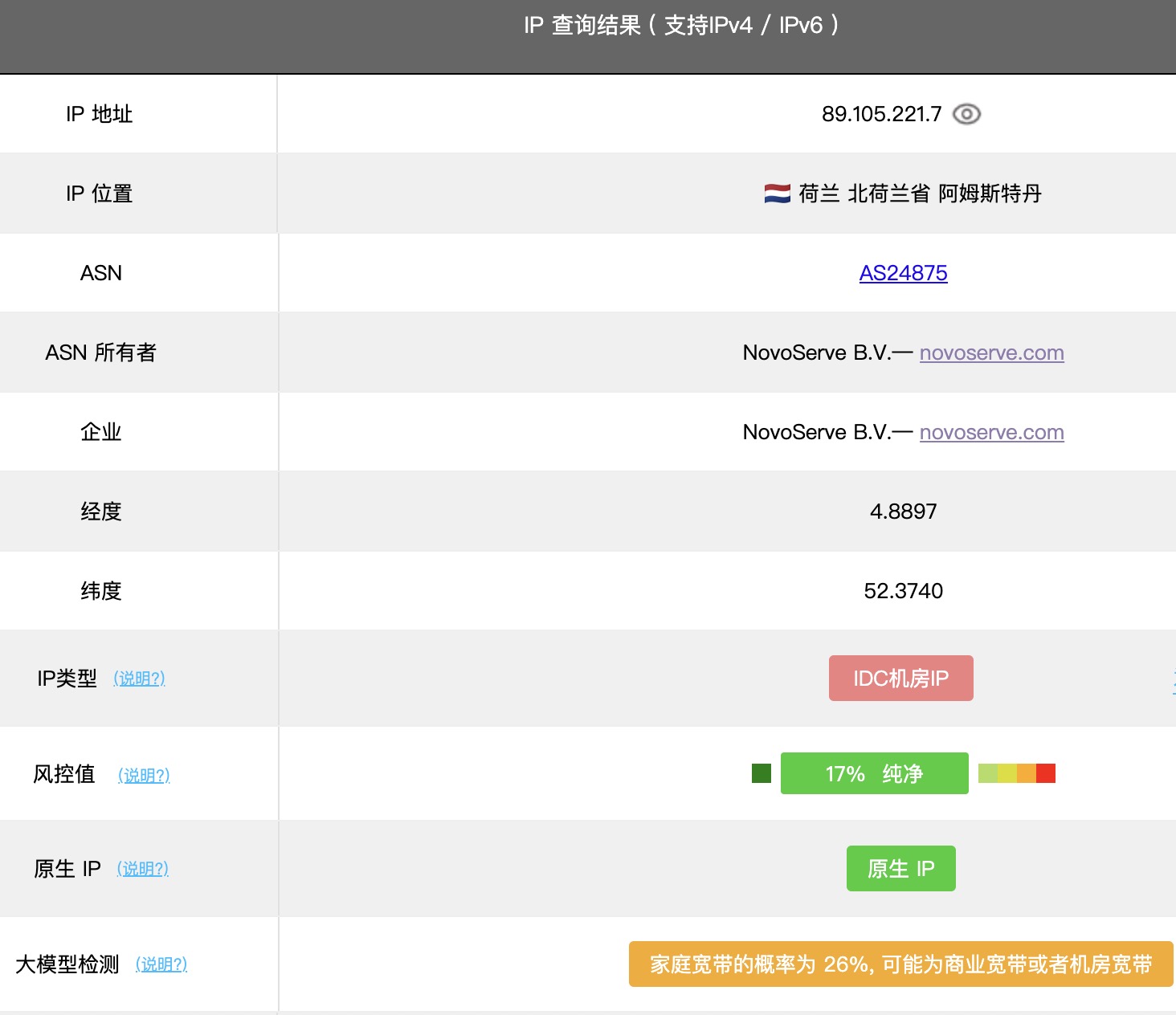Click location text 荷兰 北荷兰省 阿姆斯特丹
This screenshot has height=1015, width=1176.
(920, 194)
